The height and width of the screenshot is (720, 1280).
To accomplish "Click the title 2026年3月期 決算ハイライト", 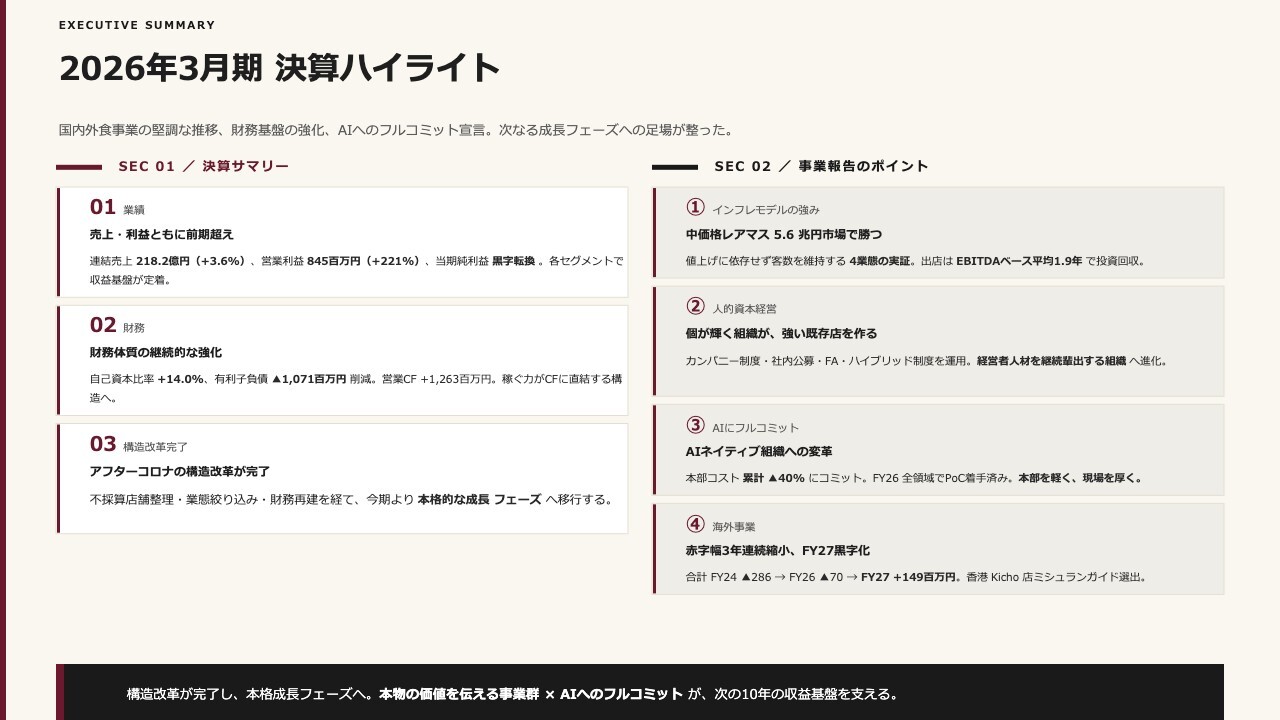I will click(x=279, y=68).
